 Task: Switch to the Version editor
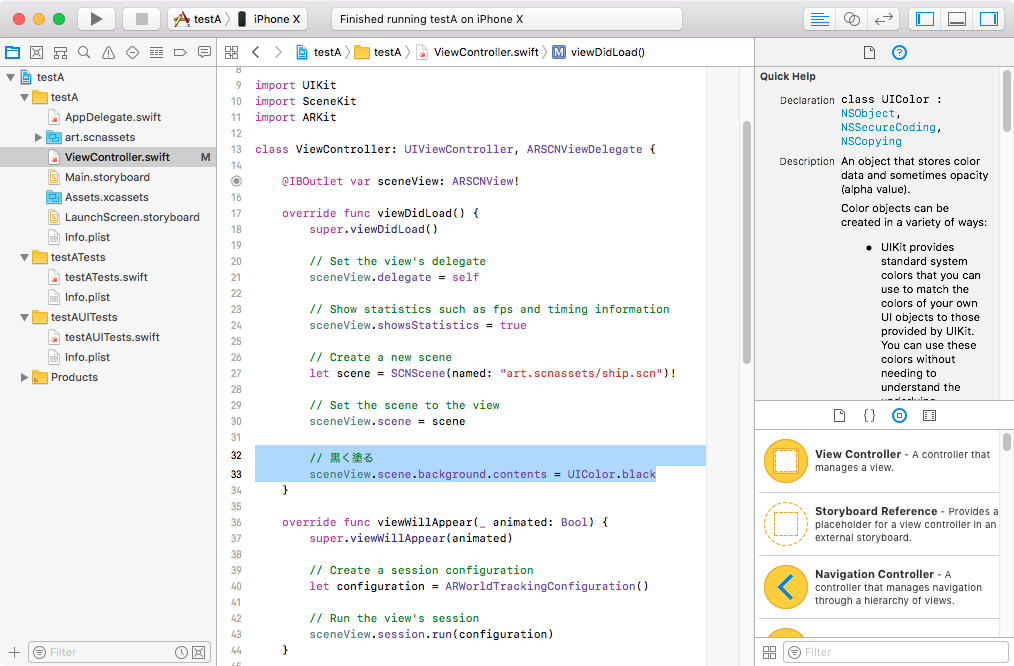click(x=883, y=19)
